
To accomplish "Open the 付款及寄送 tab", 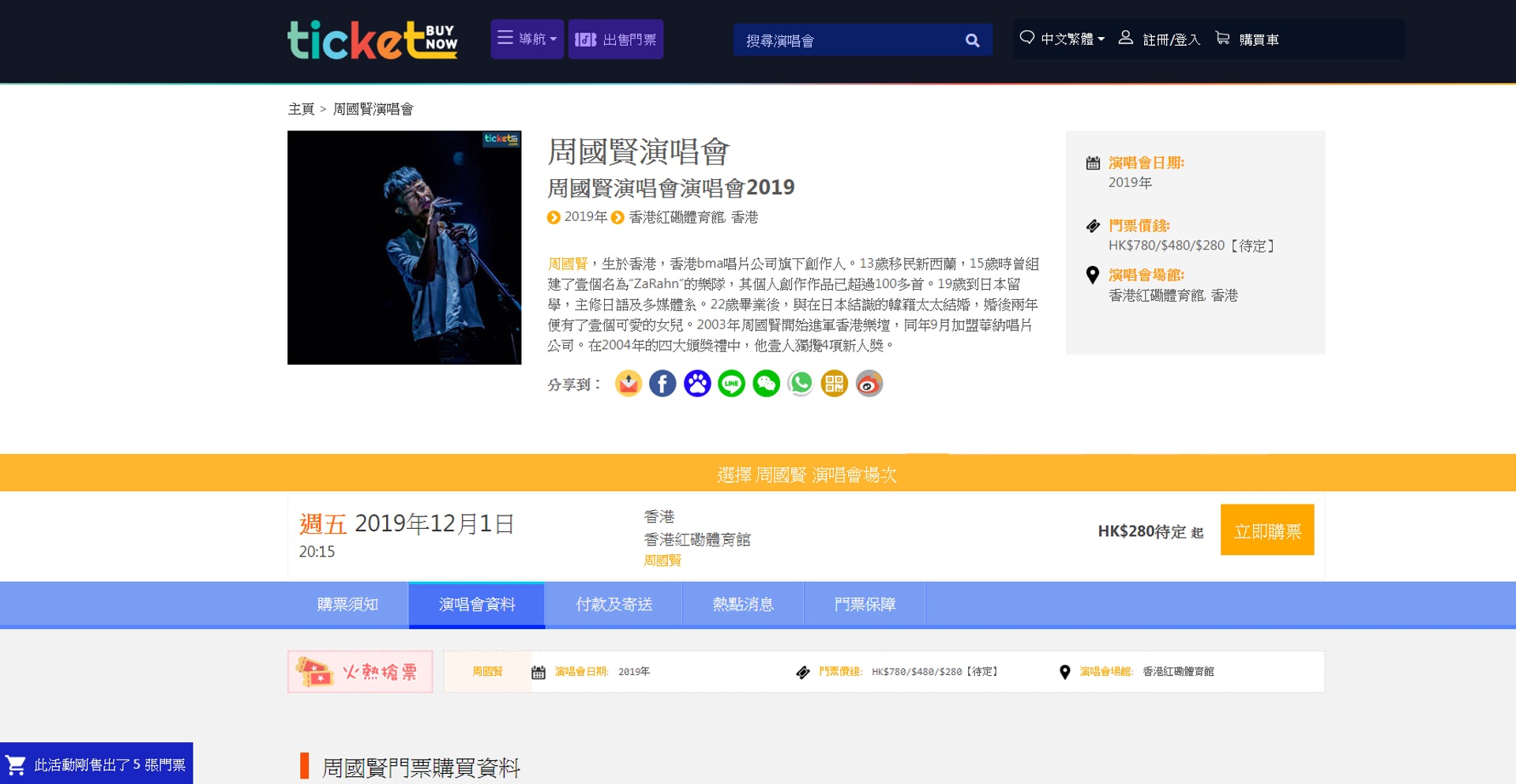I will tap(614, 604).
